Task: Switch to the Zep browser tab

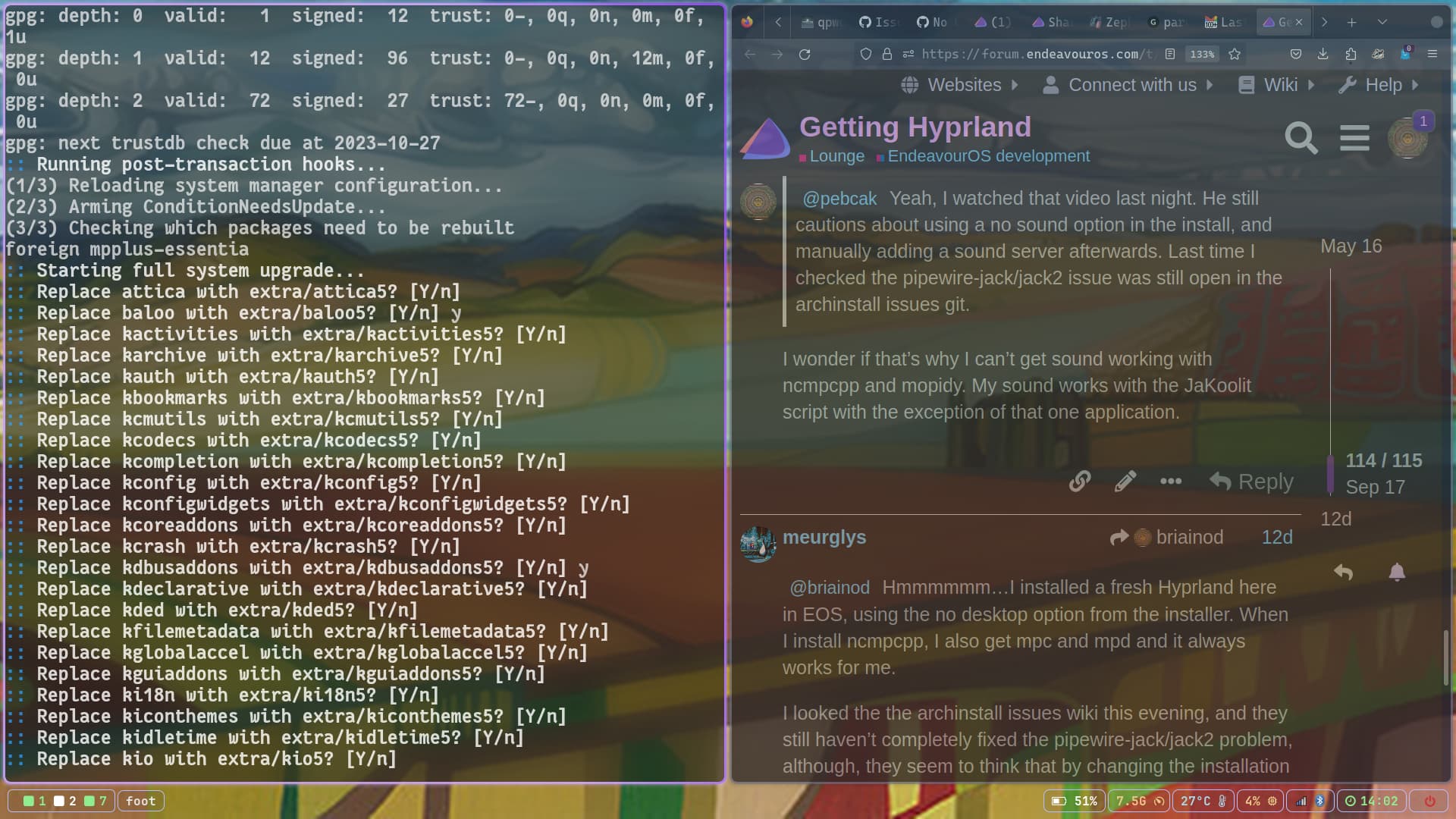Action: point(1109,22)
